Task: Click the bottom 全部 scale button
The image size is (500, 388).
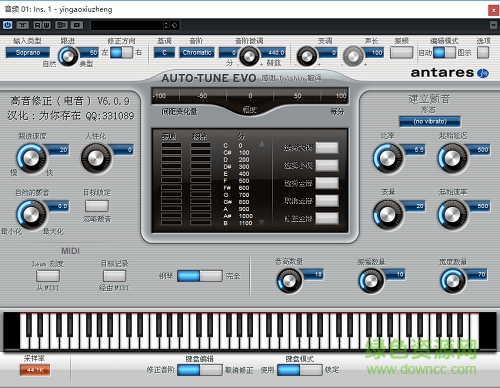Action: (x=327, y=218)
